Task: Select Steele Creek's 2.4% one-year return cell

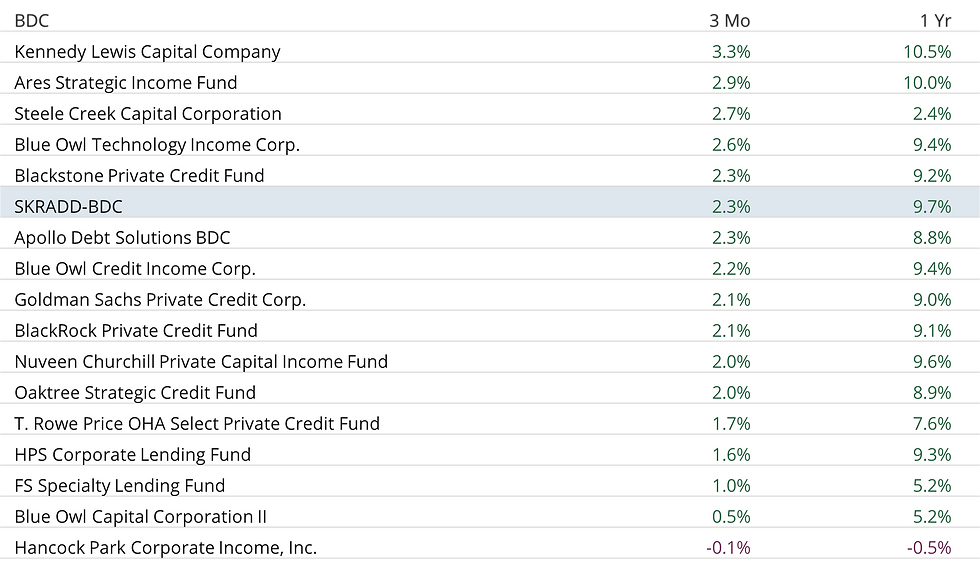Action: coord(932,114)
